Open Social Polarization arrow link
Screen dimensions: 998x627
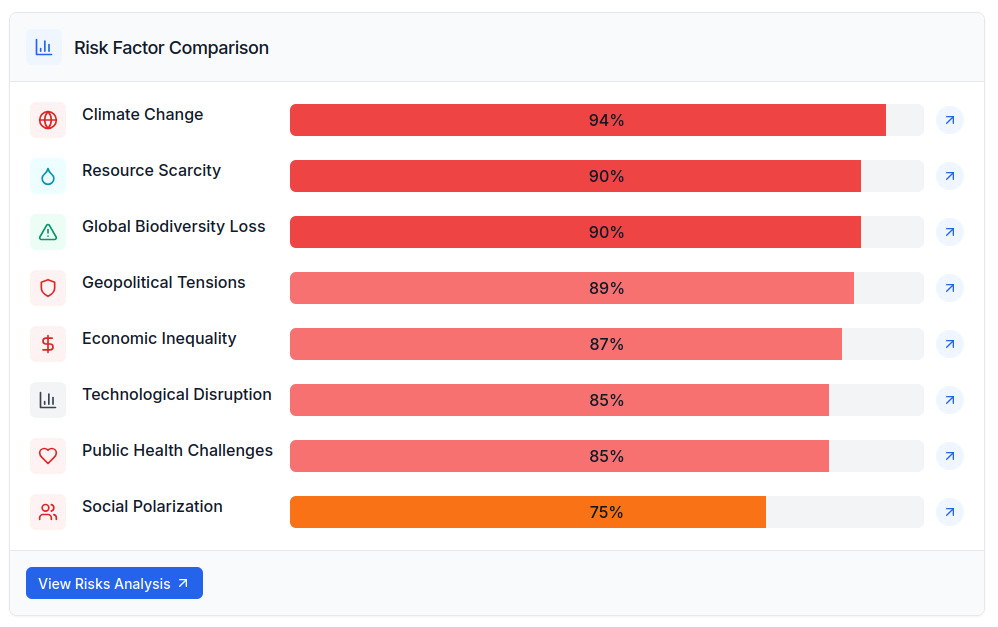tap(950, 512)
